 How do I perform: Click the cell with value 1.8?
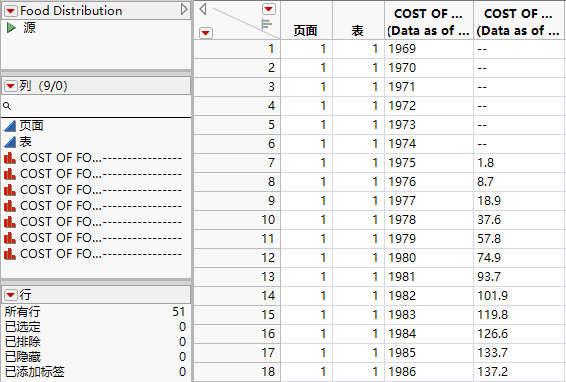[519, 163]
